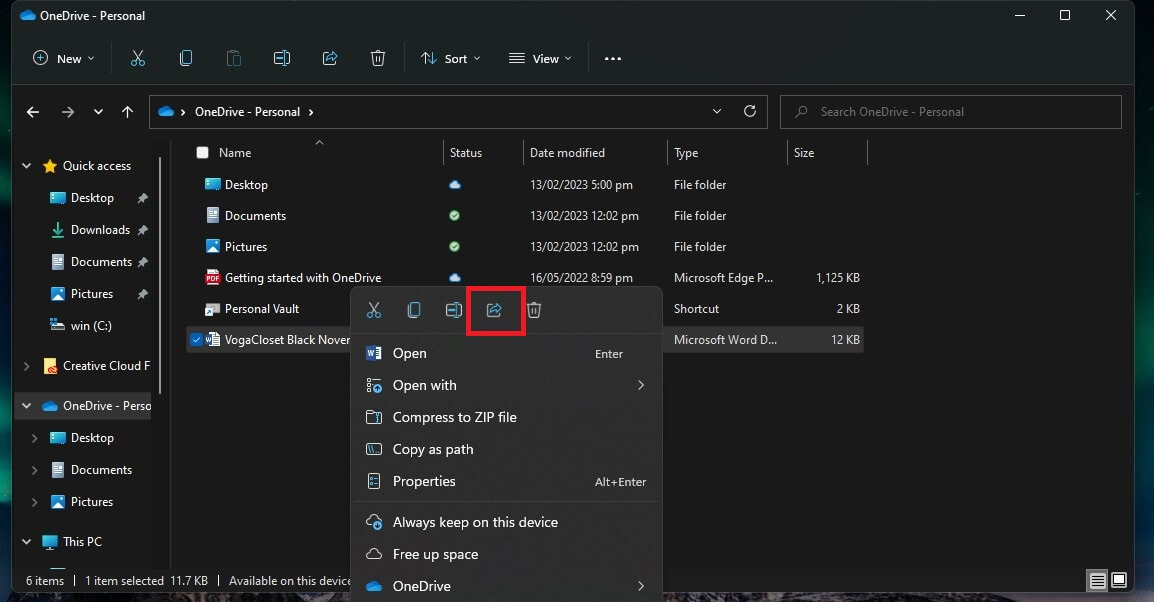Open See more ellipsis in toolbar

point(613,59)
